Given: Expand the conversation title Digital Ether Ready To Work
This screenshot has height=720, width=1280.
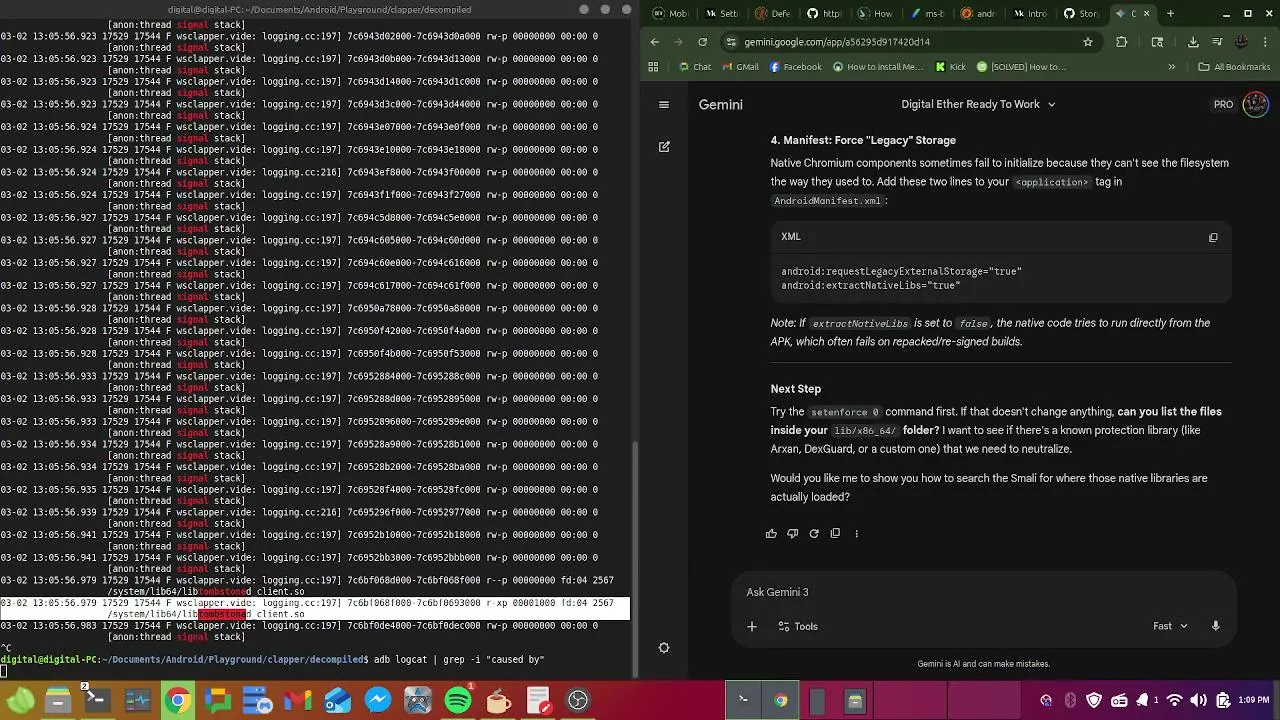Looking at the screenshot, I should point(978,104).
